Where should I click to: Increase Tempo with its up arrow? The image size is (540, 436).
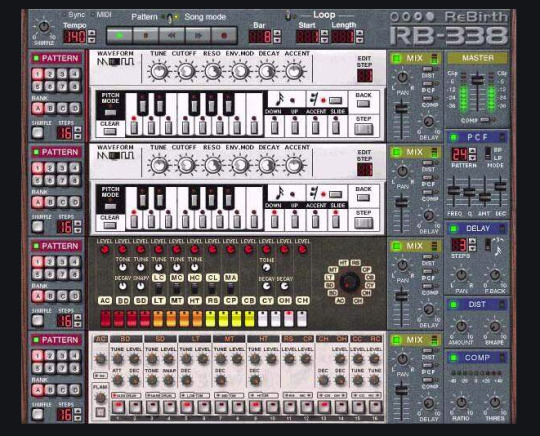tap(92, 33)
